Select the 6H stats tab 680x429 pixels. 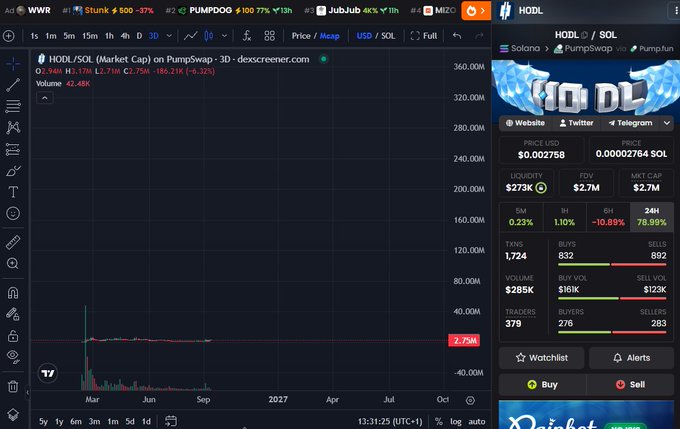[608, 217]
